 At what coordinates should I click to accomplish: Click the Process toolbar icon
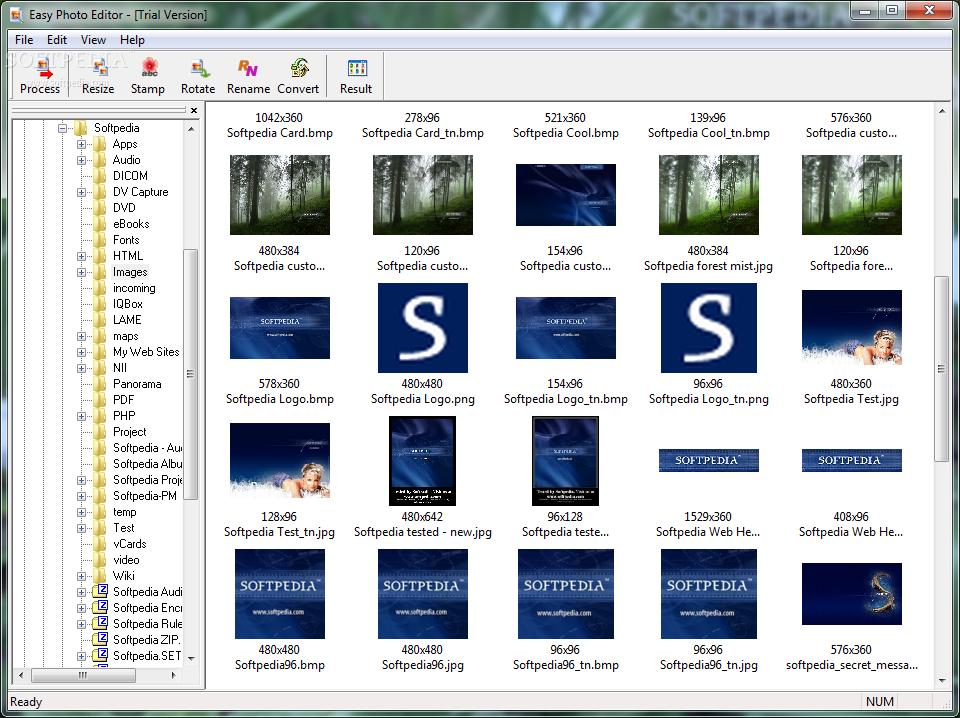[40, 77]
